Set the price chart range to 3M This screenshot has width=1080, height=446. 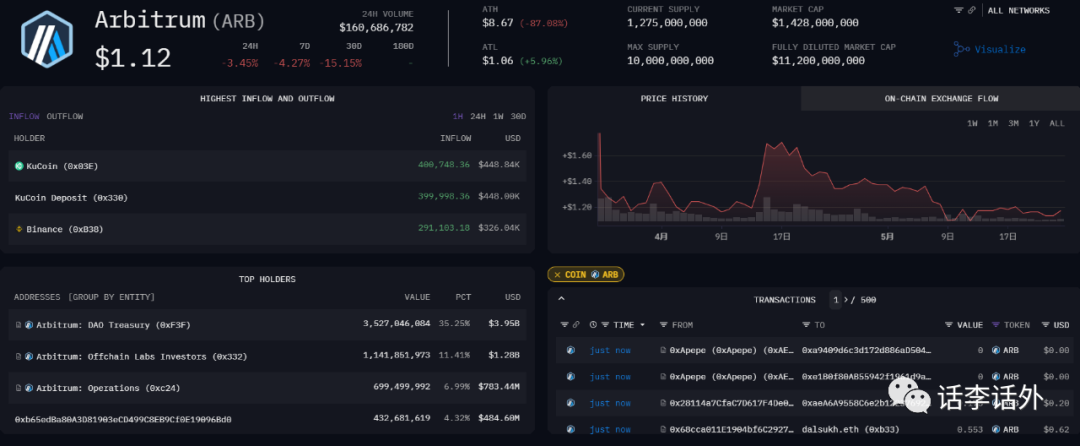click(1013, 123)
